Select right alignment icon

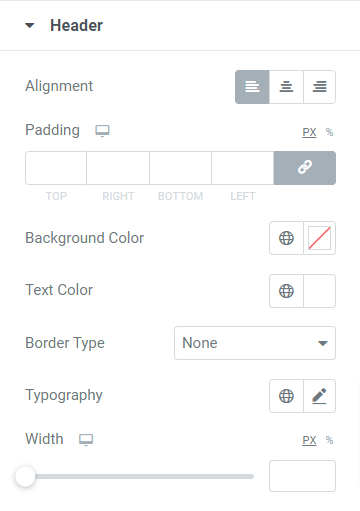click(320, 87)
